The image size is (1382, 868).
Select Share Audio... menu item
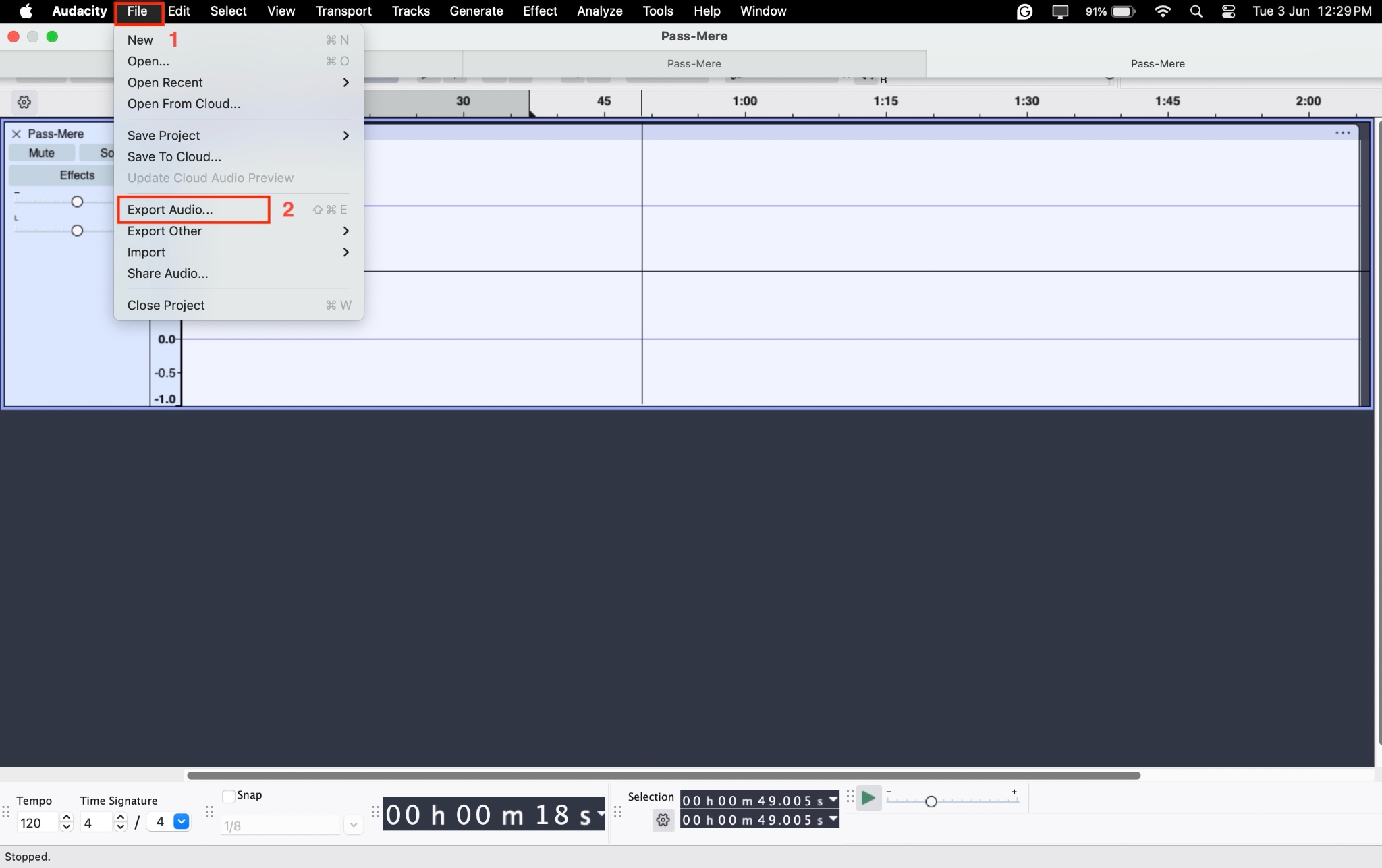pyautogui.click(x=238, y=274)
